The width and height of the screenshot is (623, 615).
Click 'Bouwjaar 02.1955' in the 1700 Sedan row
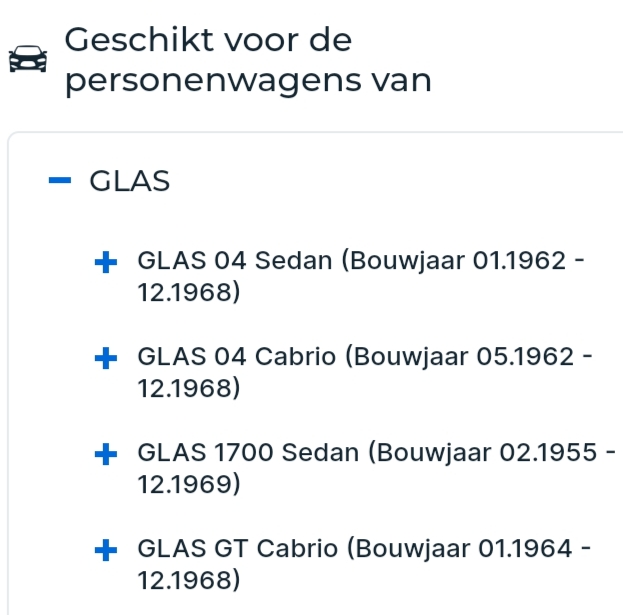tap(484, 453)
